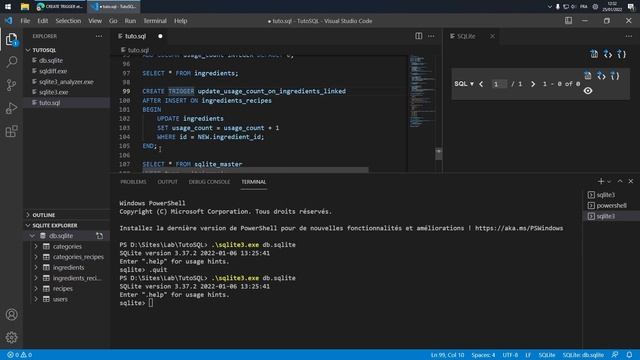
Task: Open the Selection menu
Action: pos(68,21)
